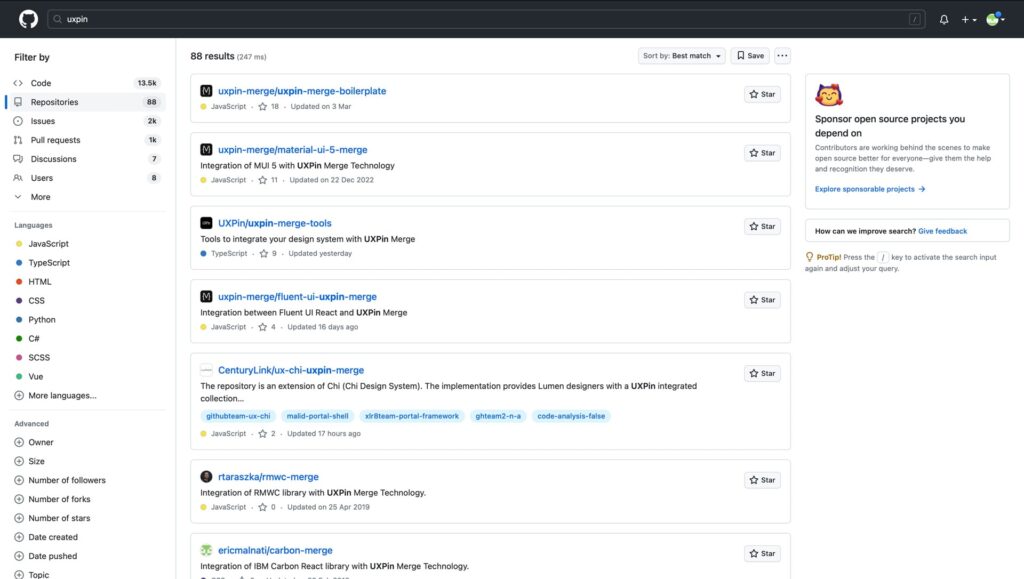Image resolution: width=1024 pixels, height=579 pixels.
Task: Filter results by Pull requests
Action: point(86,140)
